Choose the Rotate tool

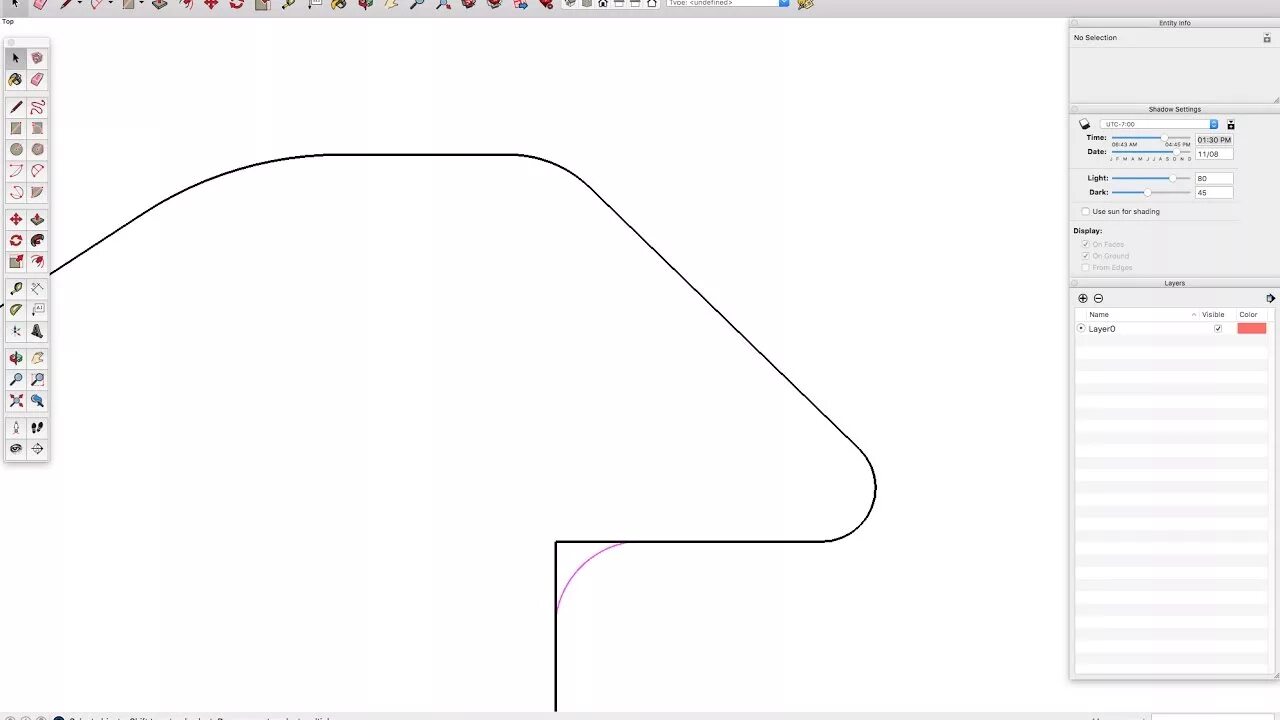coord(16,240)
